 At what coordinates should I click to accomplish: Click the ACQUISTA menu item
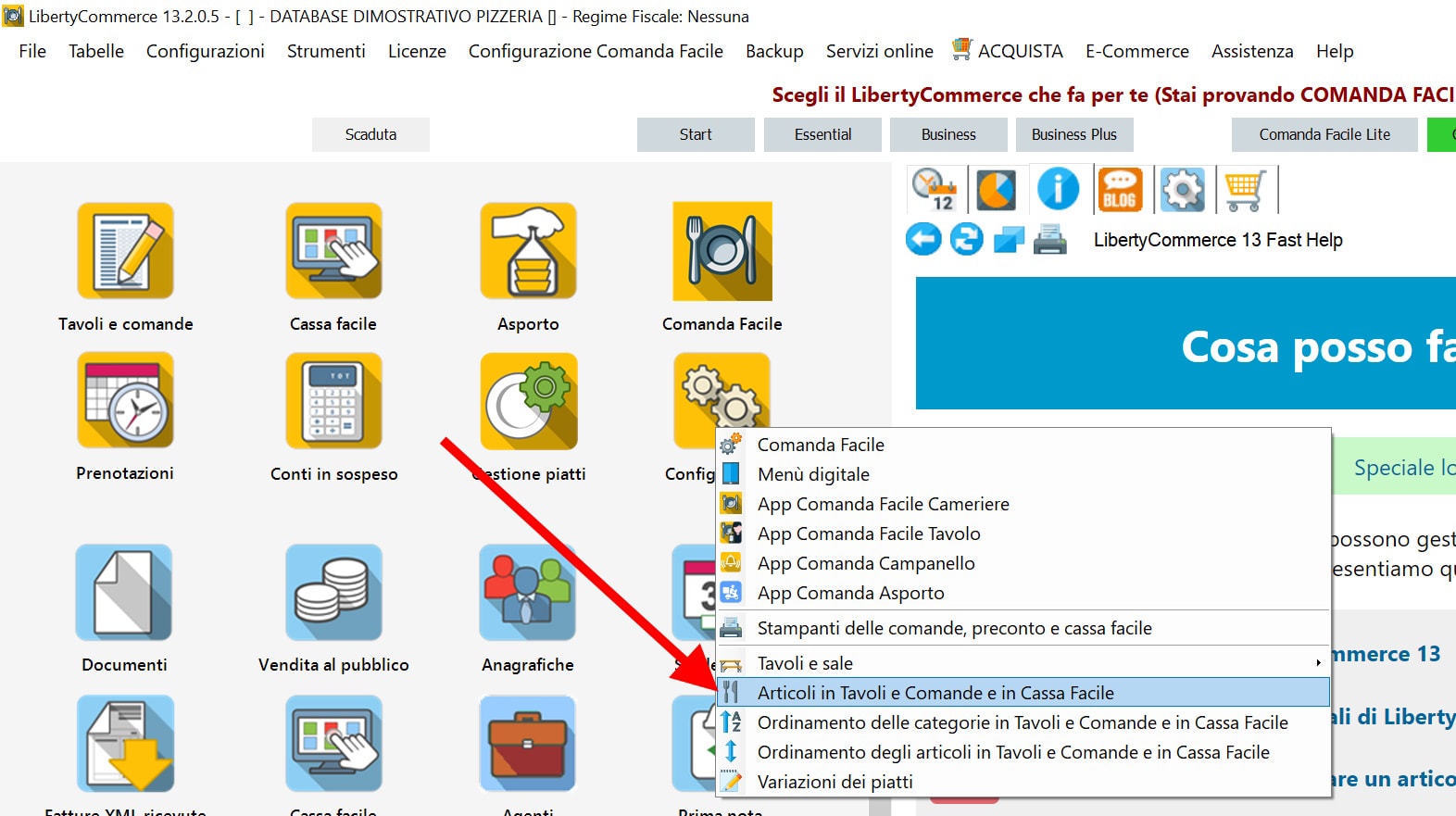click(1008, 51)
